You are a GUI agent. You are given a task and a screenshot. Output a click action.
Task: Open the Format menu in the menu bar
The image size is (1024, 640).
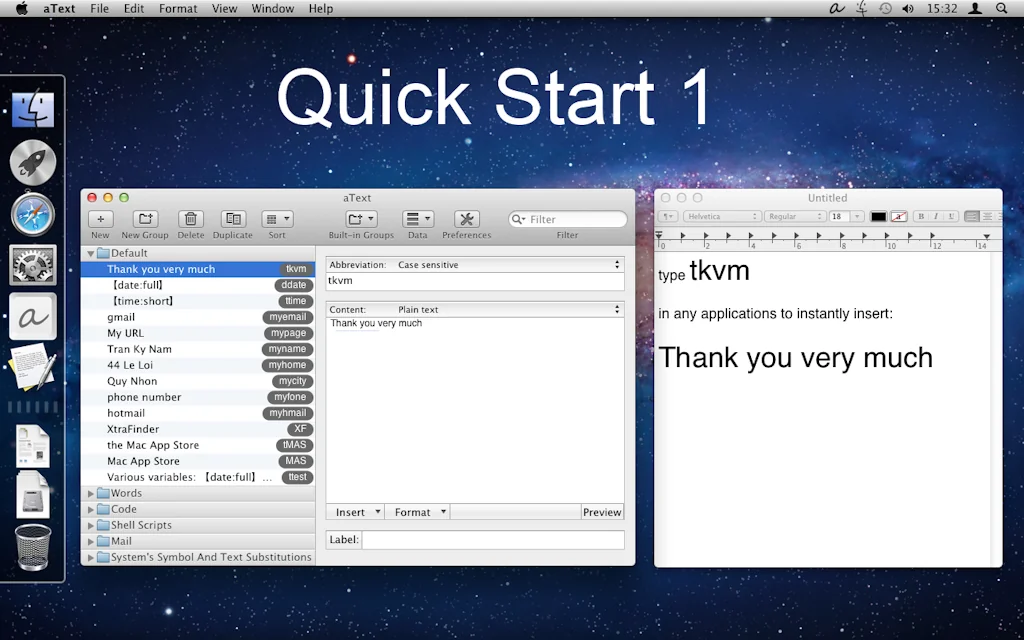tap(178, 8)
